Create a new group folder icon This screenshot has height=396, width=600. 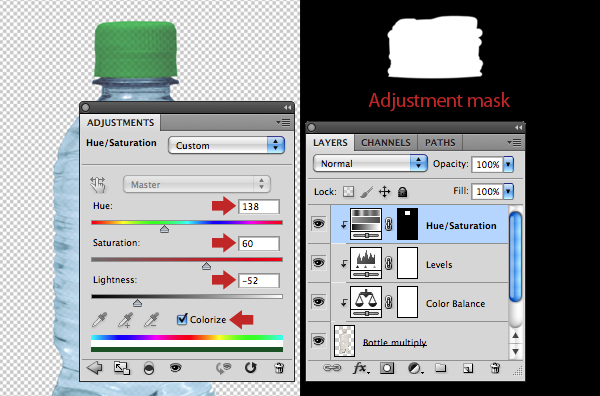click(x=441, y=368)
